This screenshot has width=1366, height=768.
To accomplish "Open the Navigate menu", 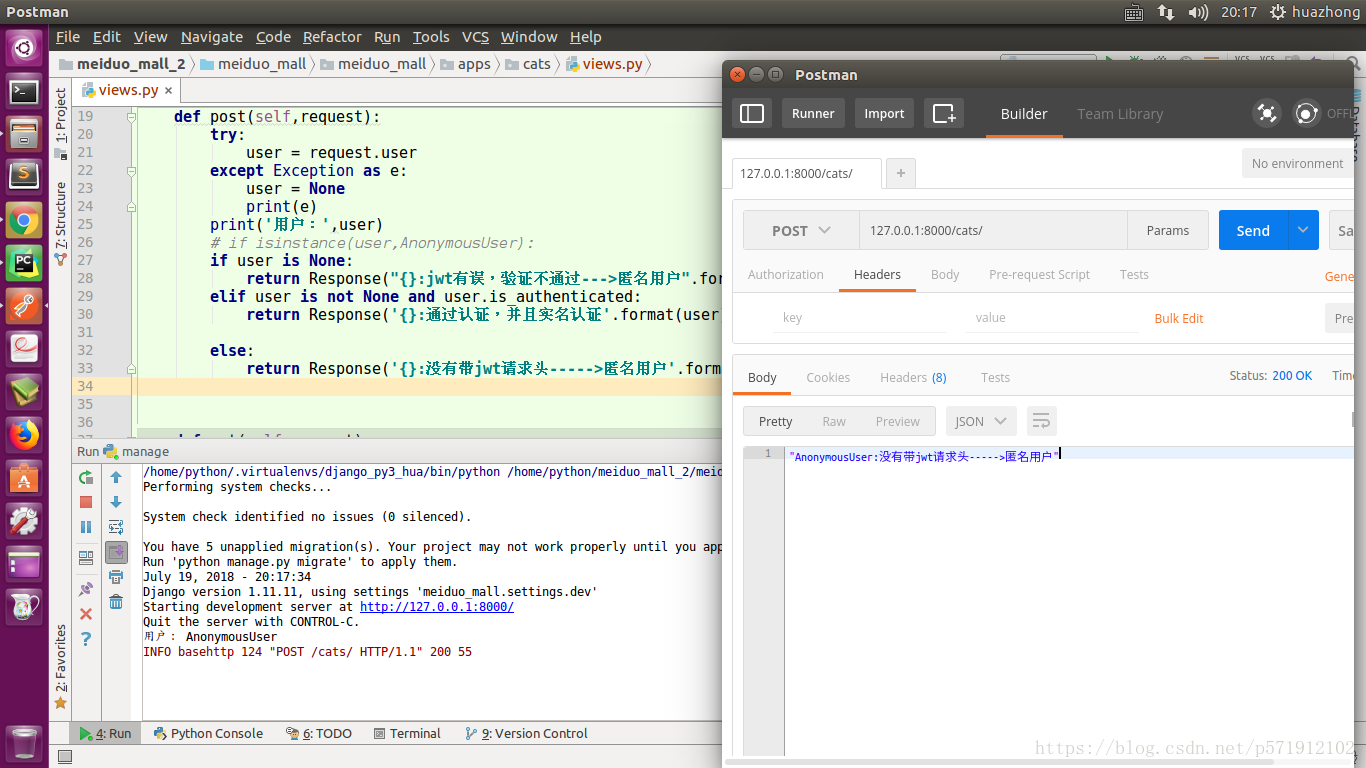I will click(x=212, y=37).
